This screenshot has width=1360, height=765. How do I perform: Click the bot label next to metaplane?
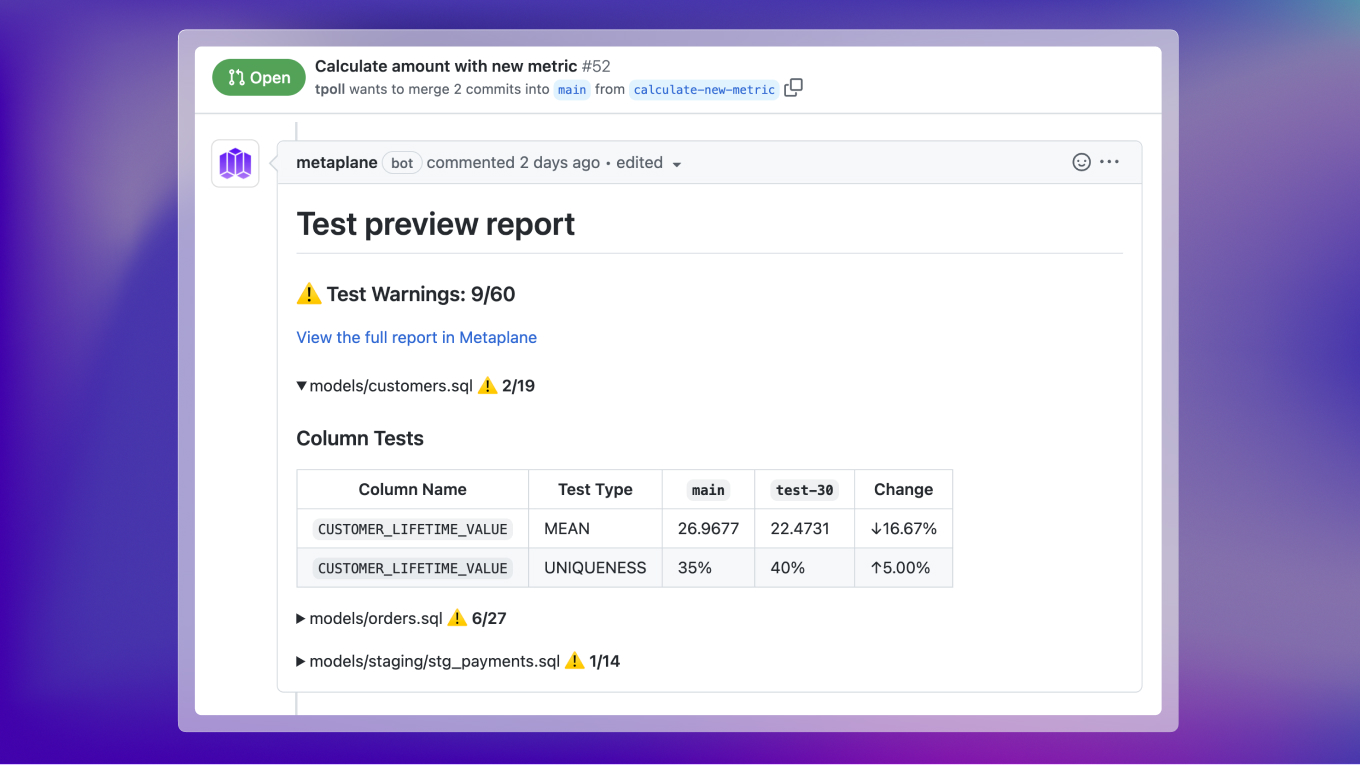401,162
